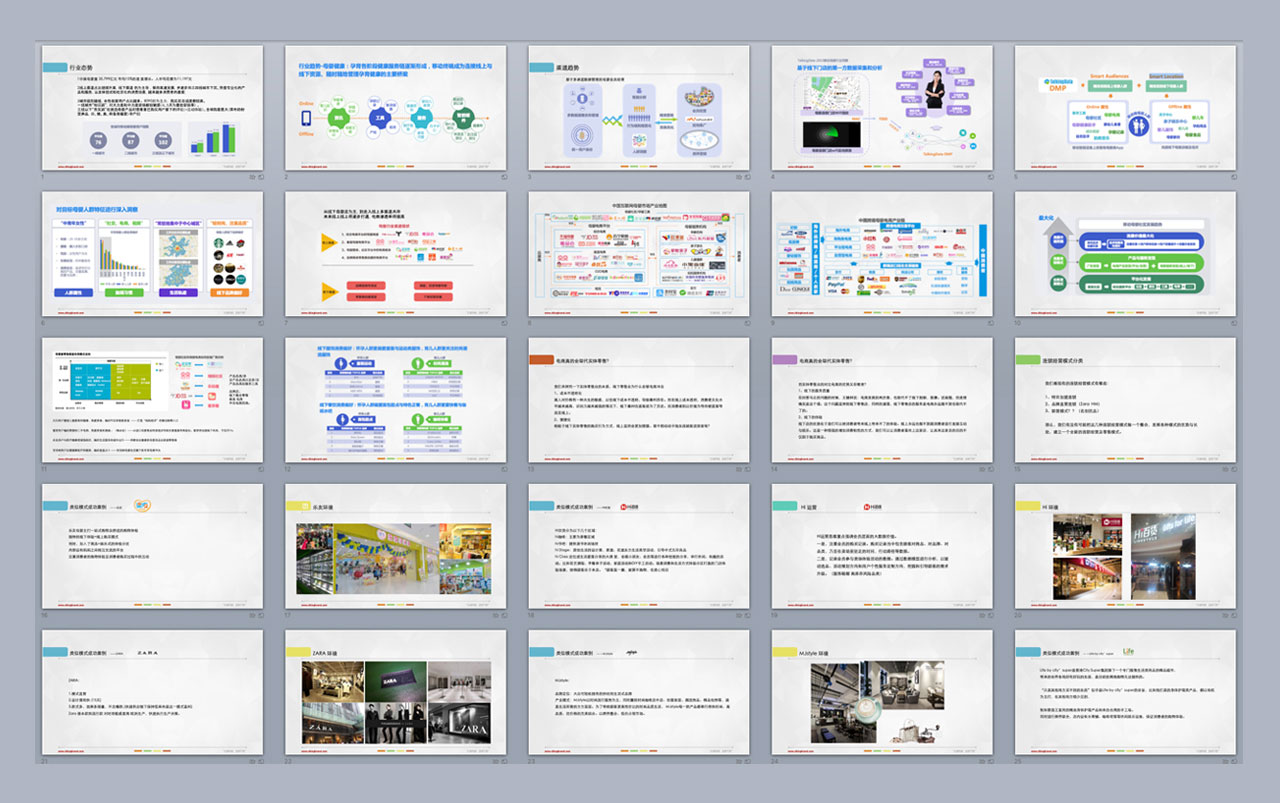1280x803 pixels.
Task: Select slide 4 with the businesswoman photo
Action: (x=882, y=107)
